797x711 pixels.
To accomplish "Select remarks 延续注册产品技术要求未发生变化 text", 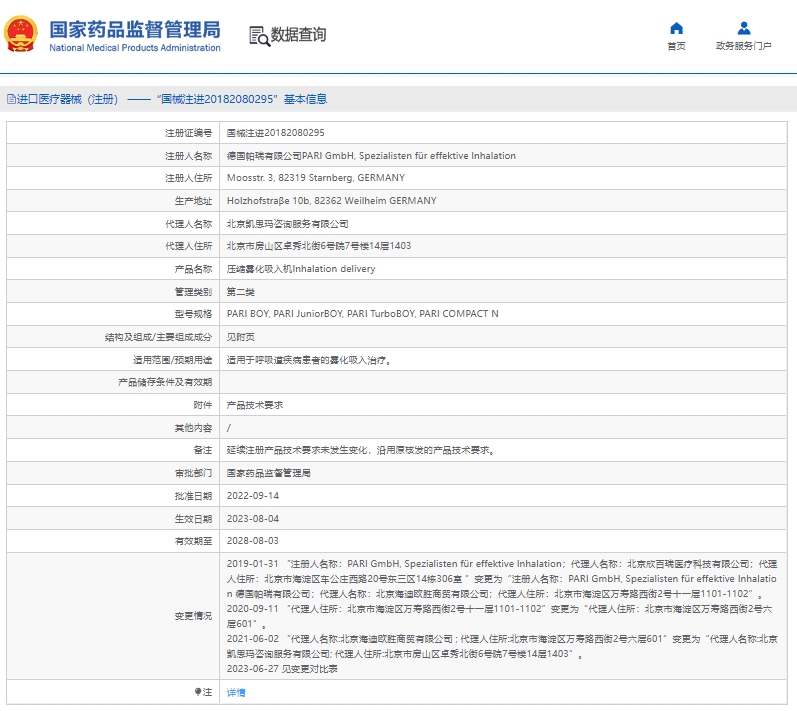I will [x=361, y=450].
